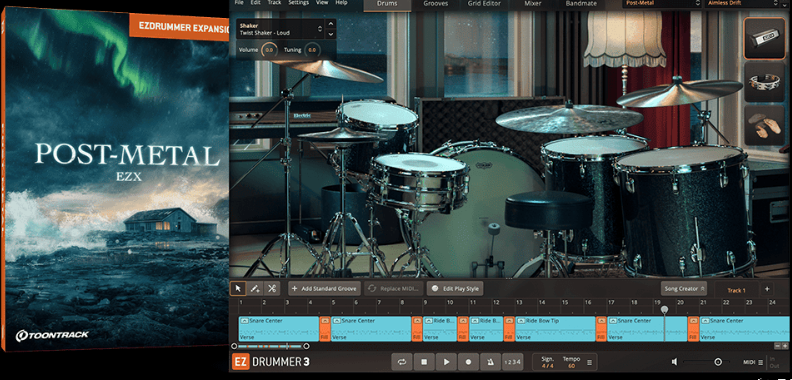Select the tambourine percussion thumbnail
Screen dimensions: 792x380
pyautogui.click(x=764, y=82)
